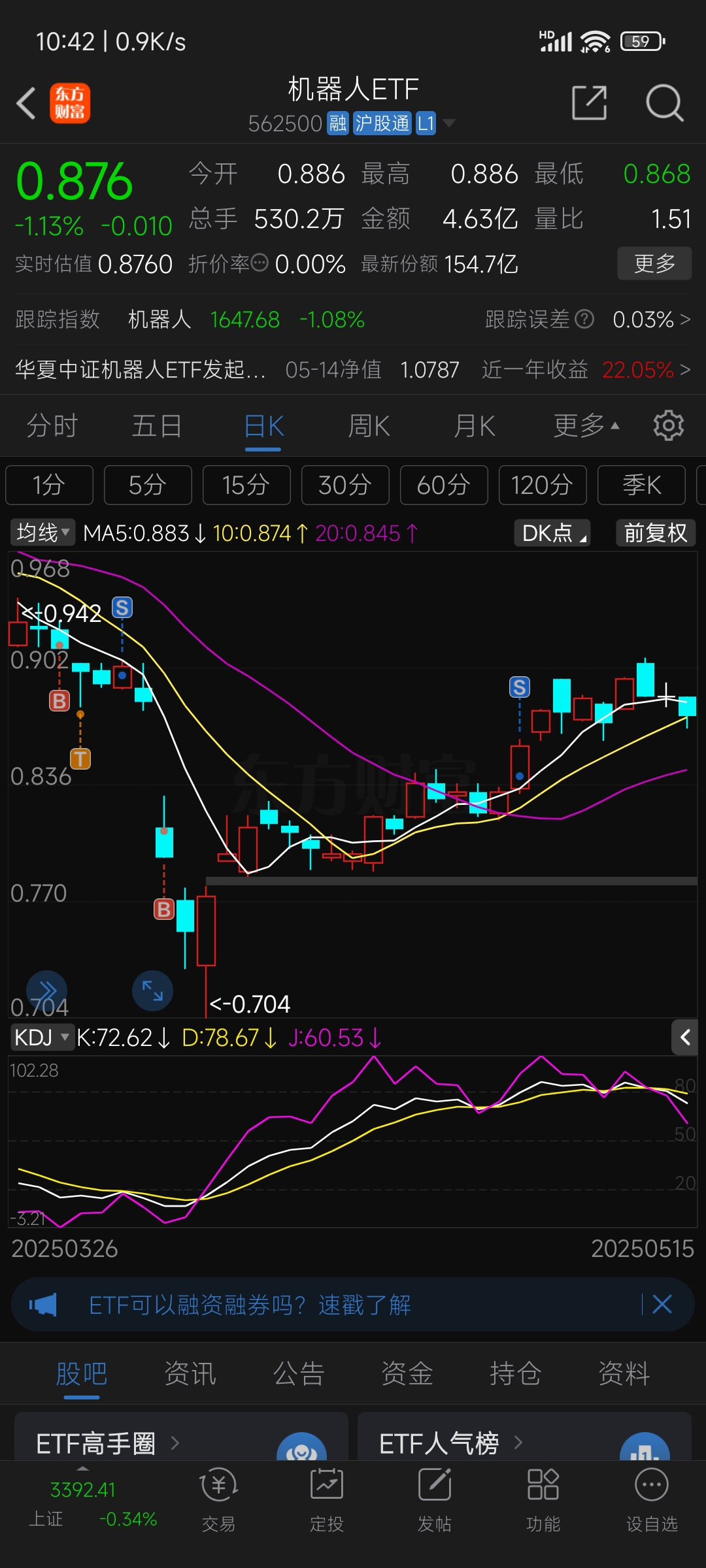Tap the ETF高手圈 avatar icon

click(301, 1446)
